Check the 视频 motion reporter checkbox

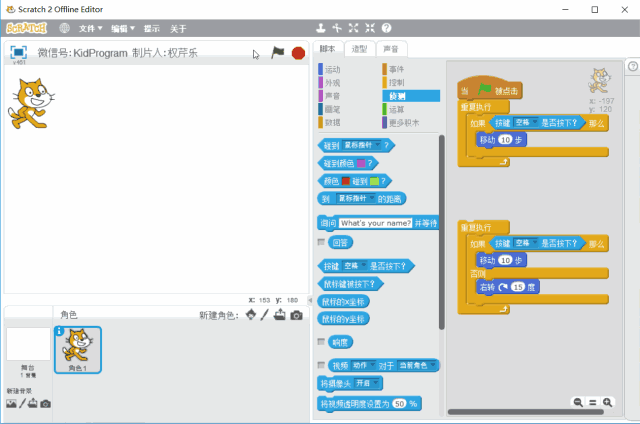point(321,365)
